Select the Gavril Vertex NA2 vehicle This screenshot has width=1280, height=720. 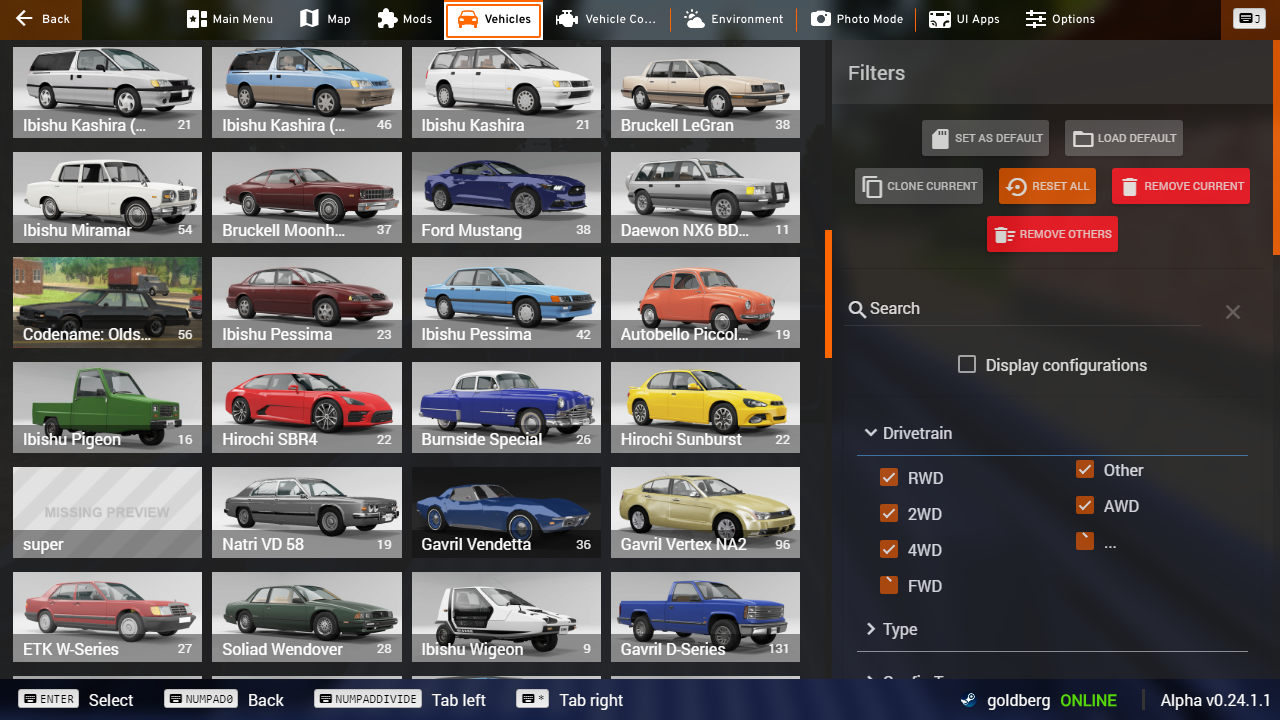tap(705, 512)
